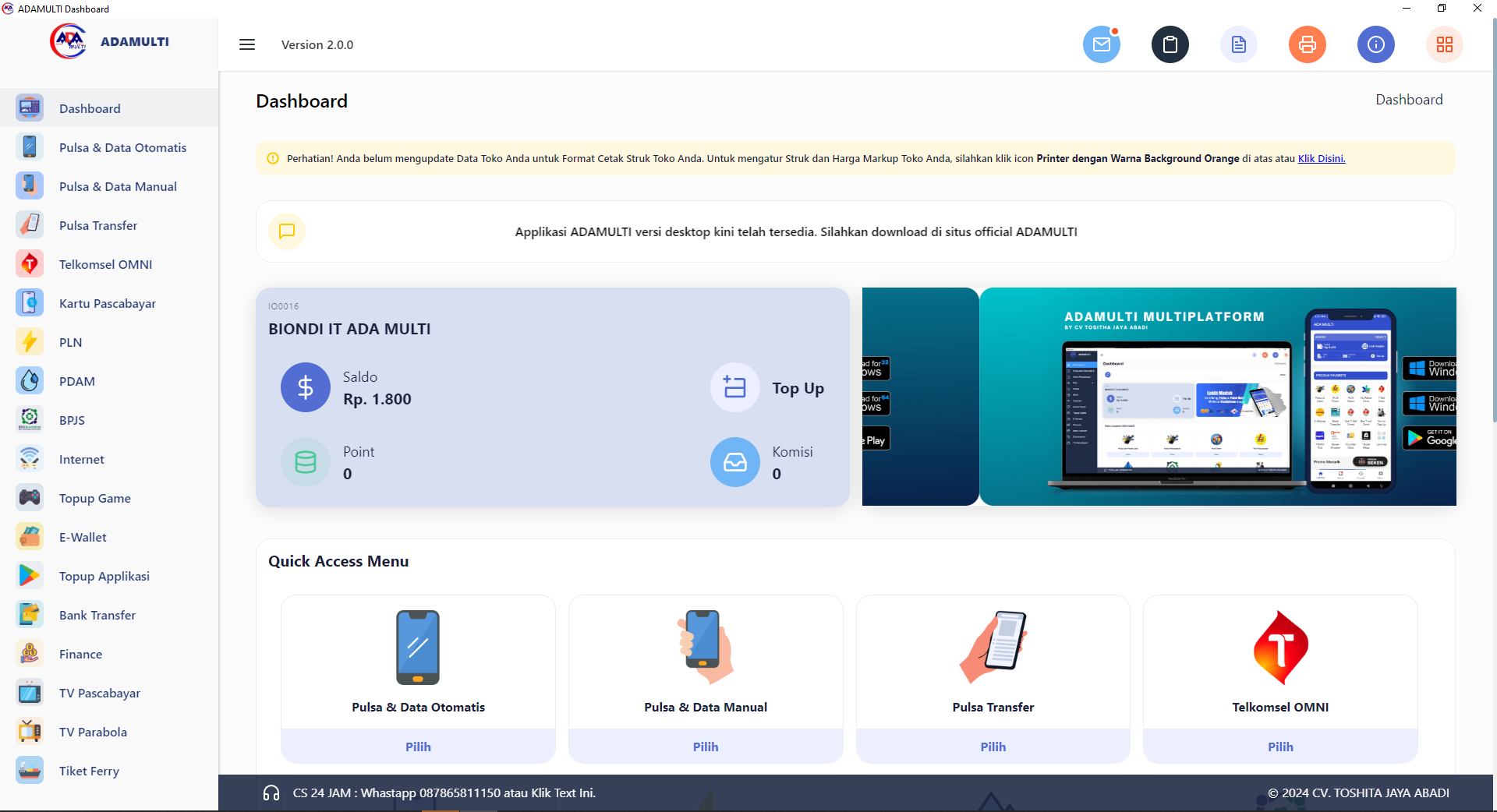Image resolution: width=1497 pixels, height=812 pixels.
Task: Select the Topup Game controller icon
Action: [x=30, y=497]
